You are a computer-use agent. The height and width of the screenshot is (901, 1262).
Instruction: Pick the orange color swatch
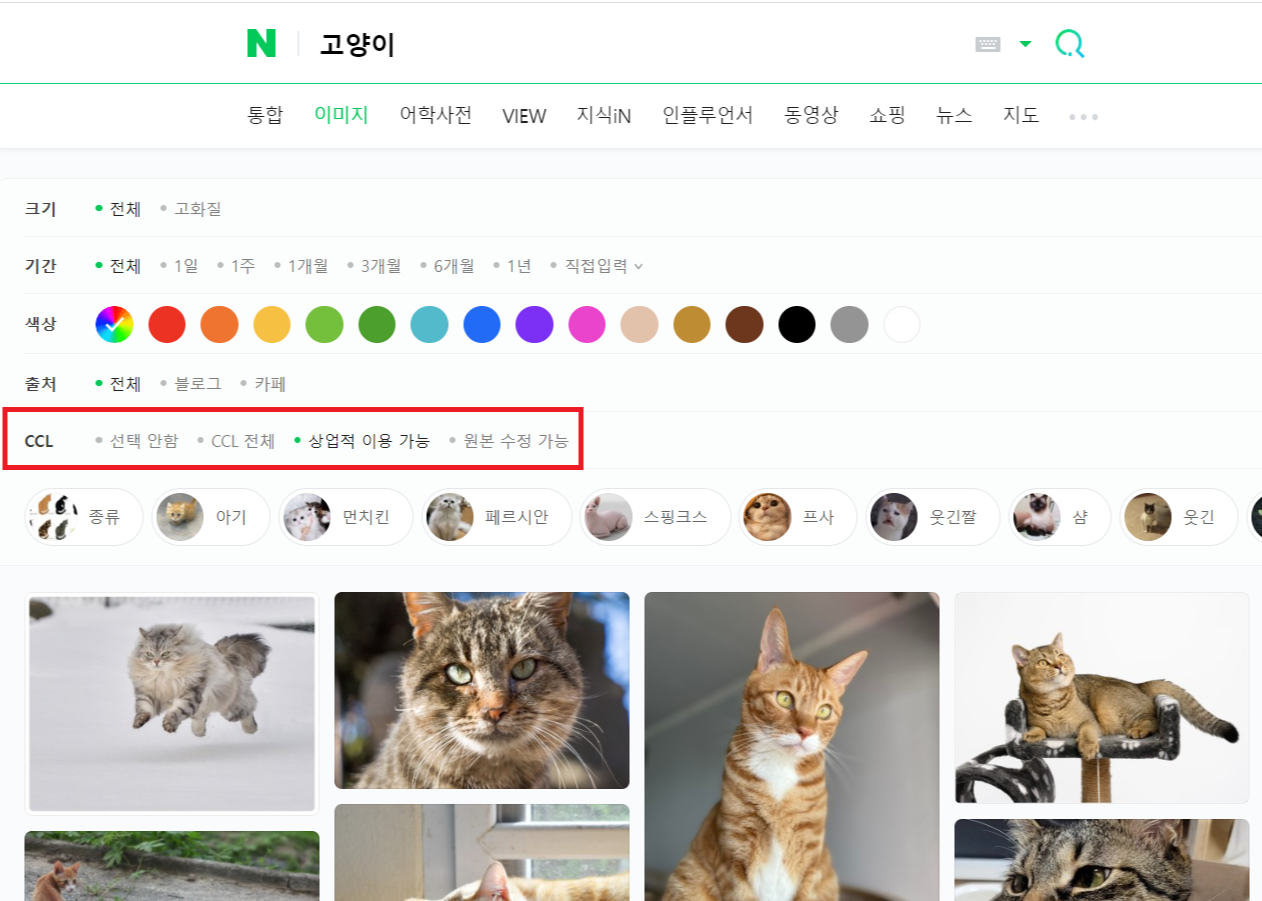click(x=219, y=325)
